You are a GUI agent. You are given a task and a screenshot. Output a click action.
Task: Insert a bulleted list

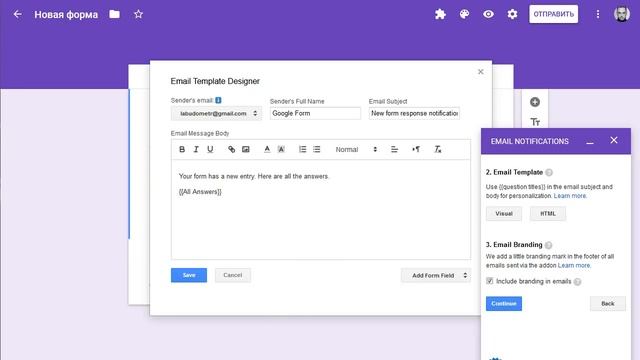click(317, 149)
